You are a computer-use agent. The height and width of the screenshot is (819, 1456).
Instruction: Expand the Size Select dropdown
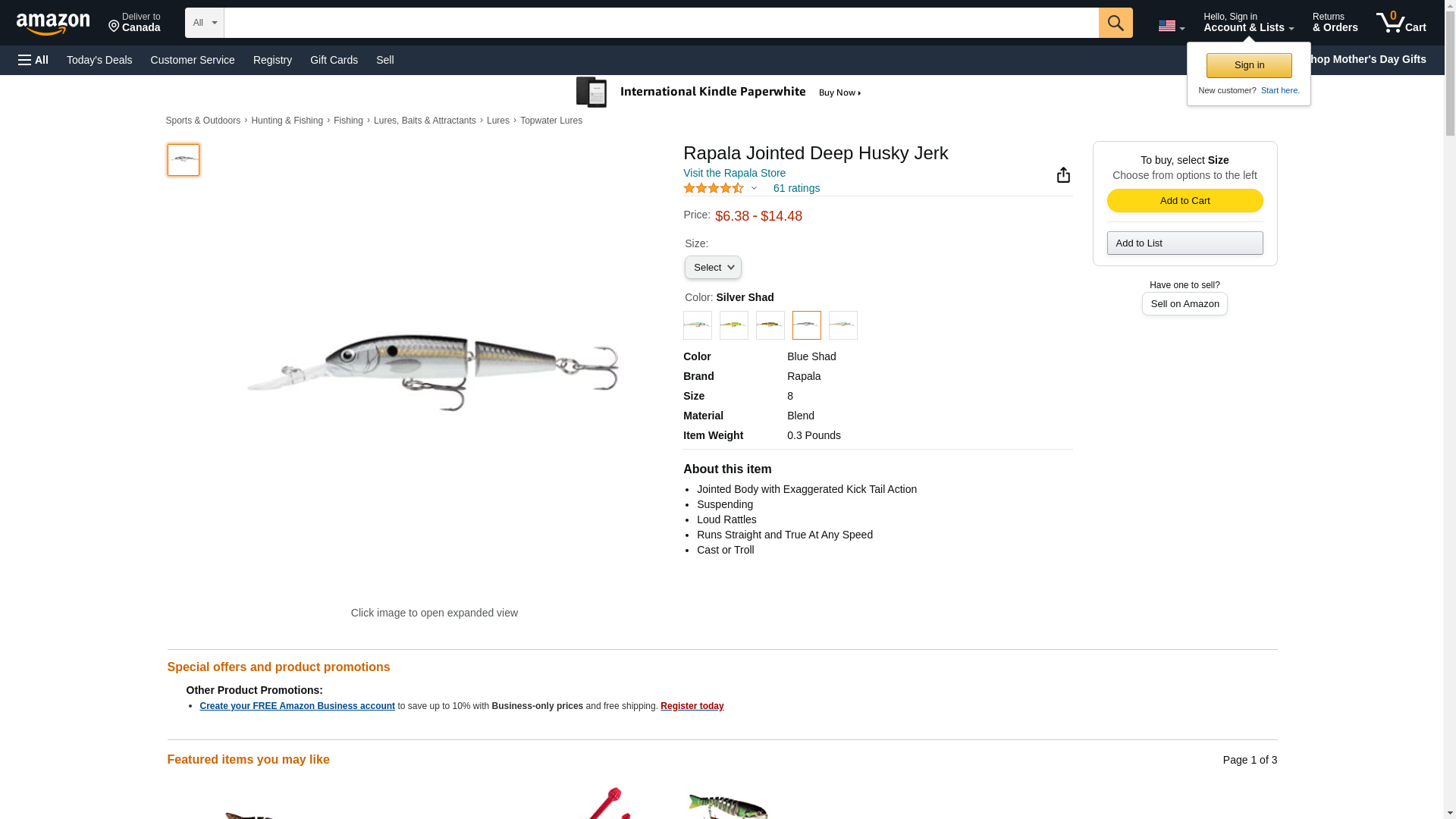713,268
